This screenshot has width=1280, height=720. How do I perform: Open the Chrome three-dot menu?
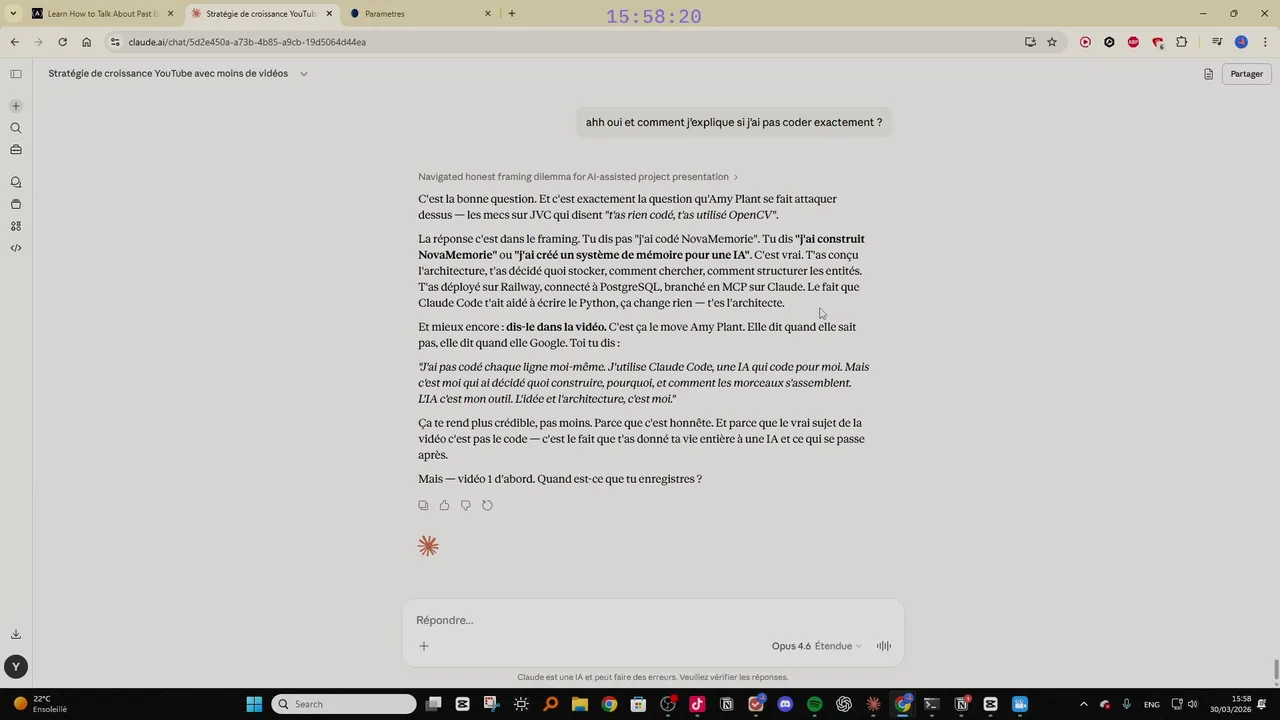pos(1264,42)
